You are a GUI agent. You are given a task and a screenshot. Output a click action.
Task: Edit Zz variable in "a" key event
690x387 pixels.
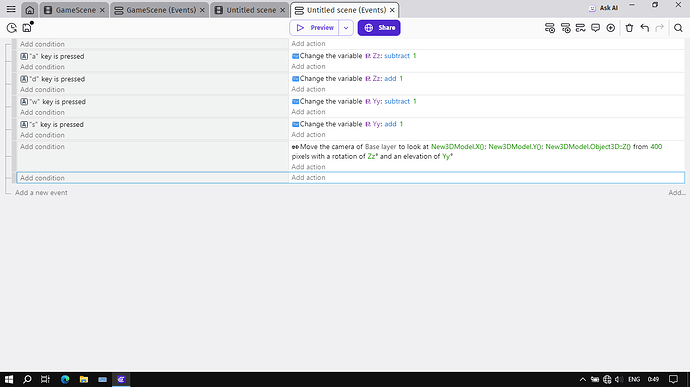click(x=374, y=56)
